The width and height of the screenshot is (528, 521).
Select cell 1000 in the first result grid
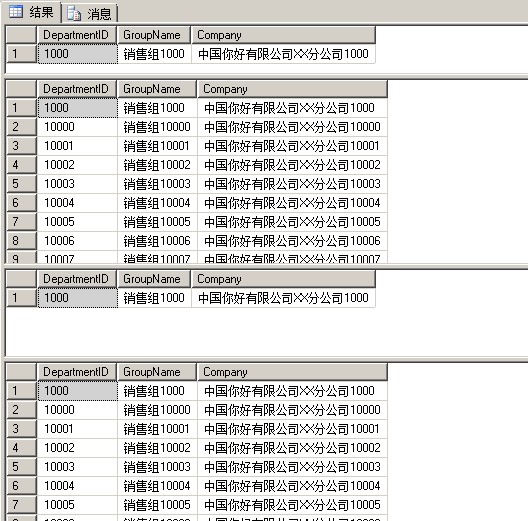[x=77, y=54]
